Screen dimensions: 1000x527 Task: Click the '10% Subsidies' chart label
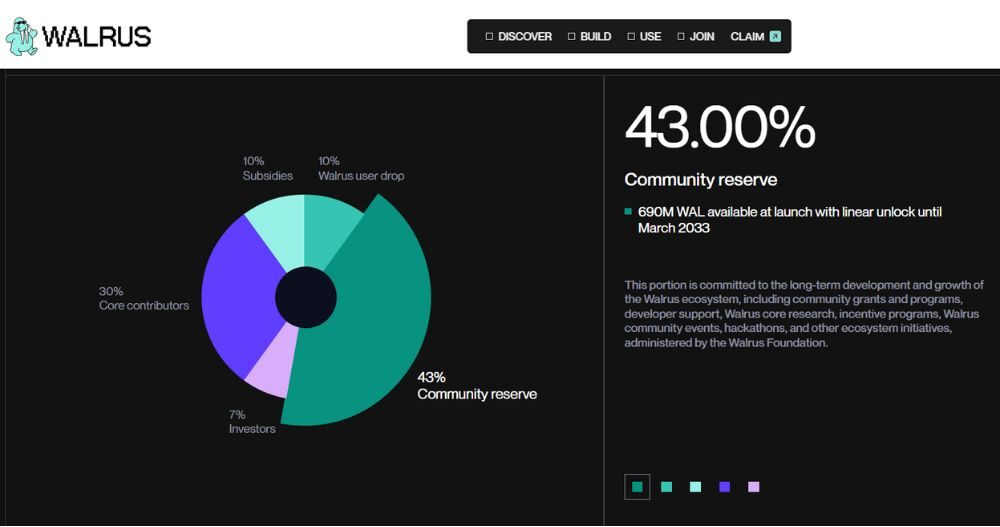pyautogui.click(x=268, y=168)
